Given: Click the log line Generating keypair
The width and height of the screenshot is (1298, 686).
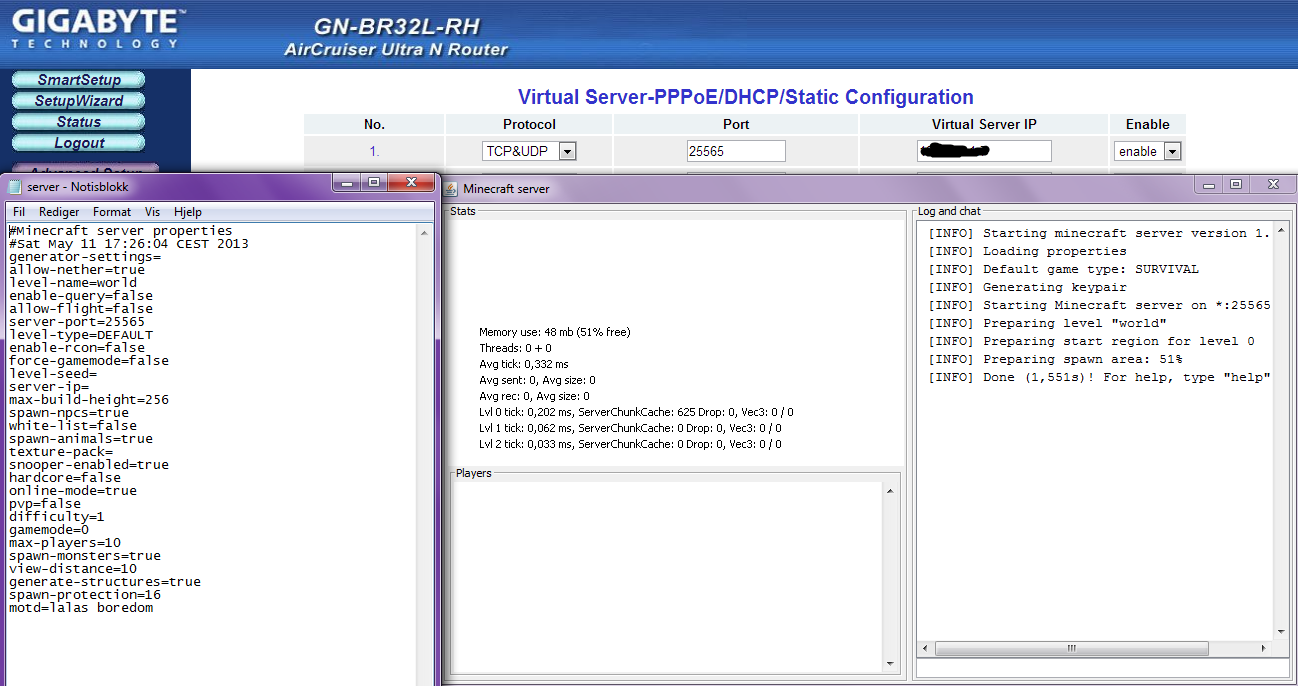Looking at the screenshot, I should [x=1027, y=287].
